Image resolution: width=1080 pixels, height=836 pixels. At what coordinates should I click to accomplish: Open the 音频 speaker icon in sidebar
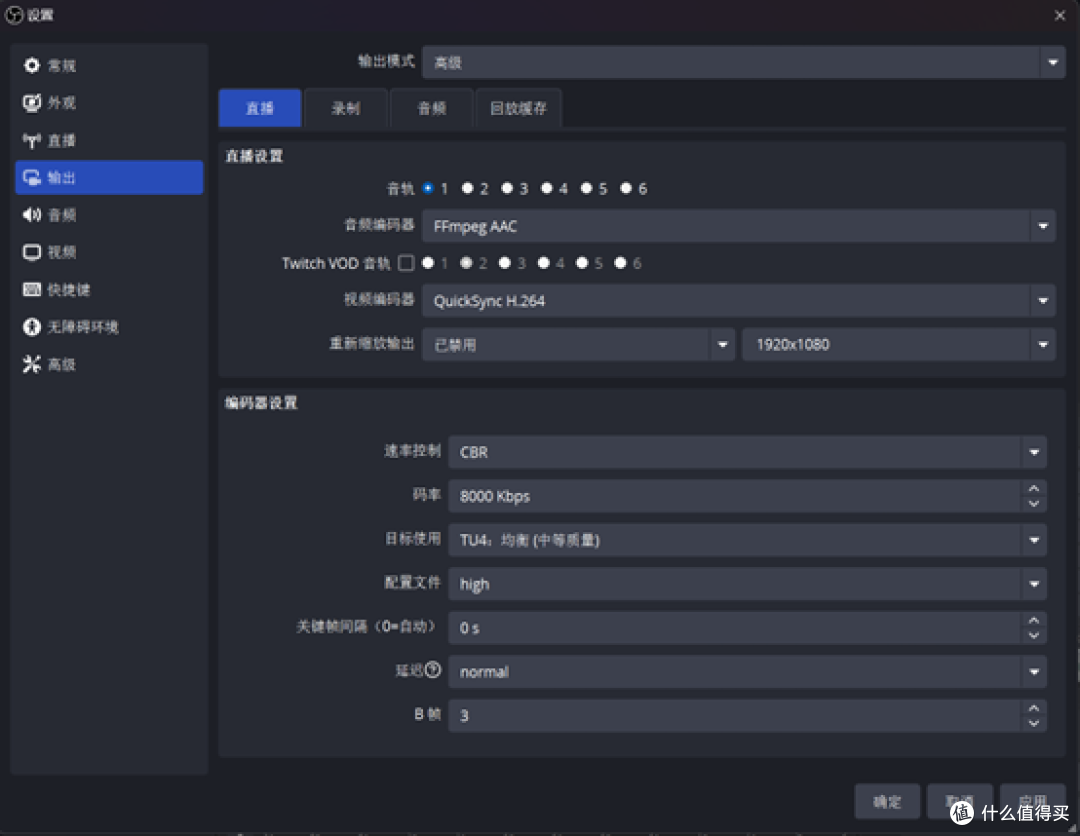point(32,215)
